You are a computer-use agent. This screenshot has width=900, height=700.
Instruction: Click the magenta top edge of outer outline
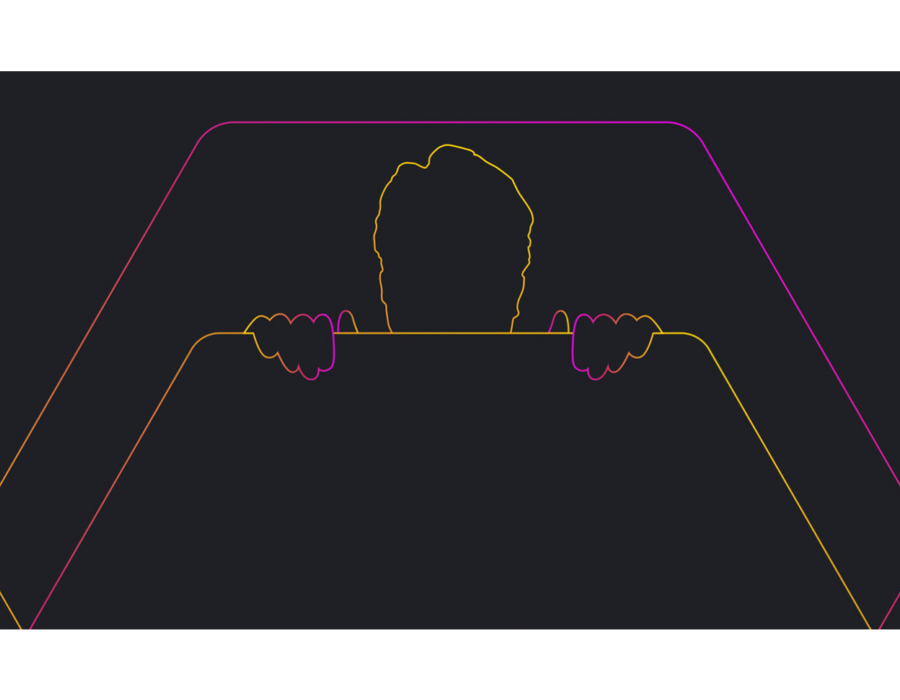450,122
